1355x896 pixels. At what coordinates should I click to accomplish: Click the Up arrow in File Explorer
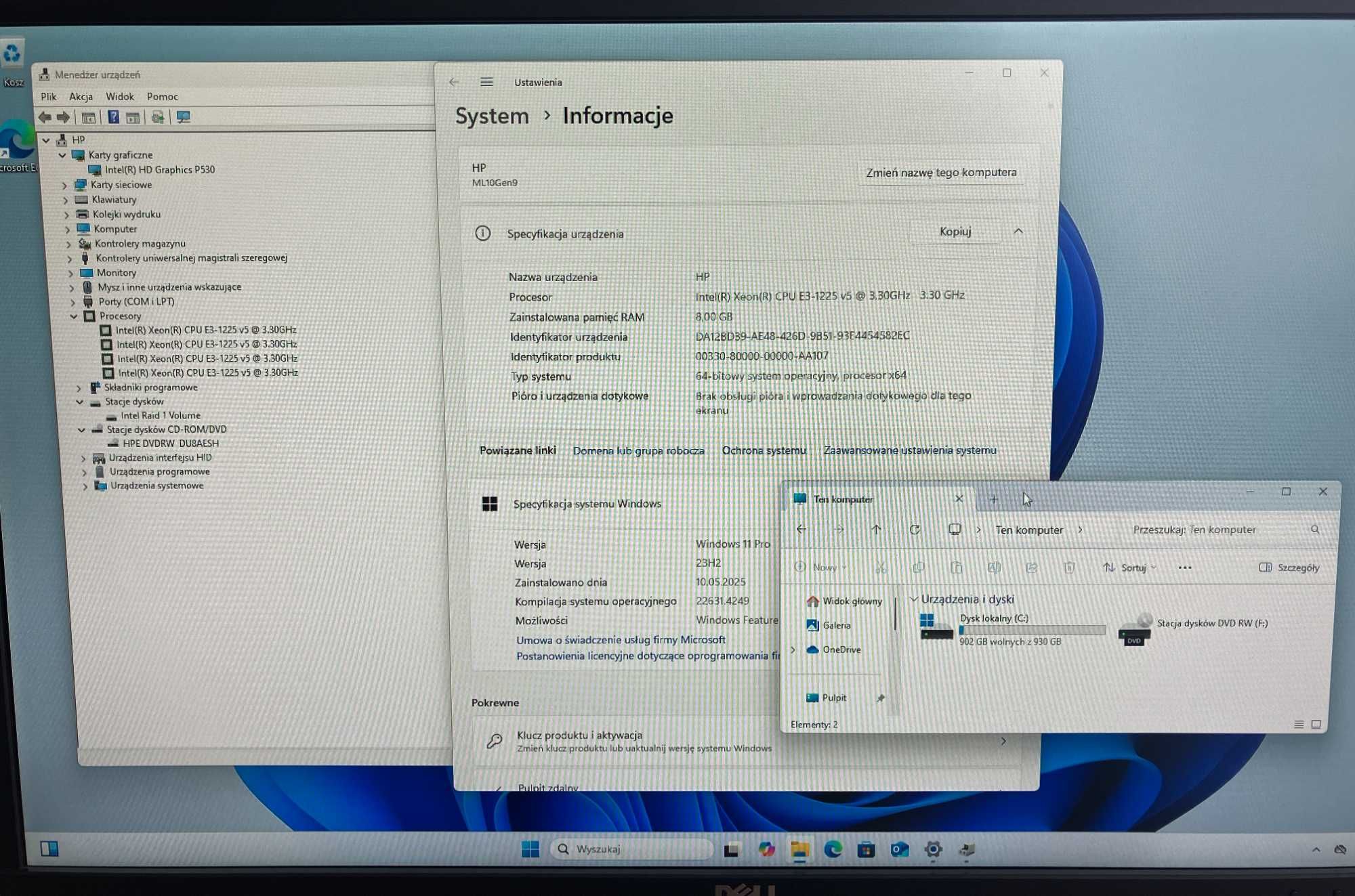pos(876,530)
